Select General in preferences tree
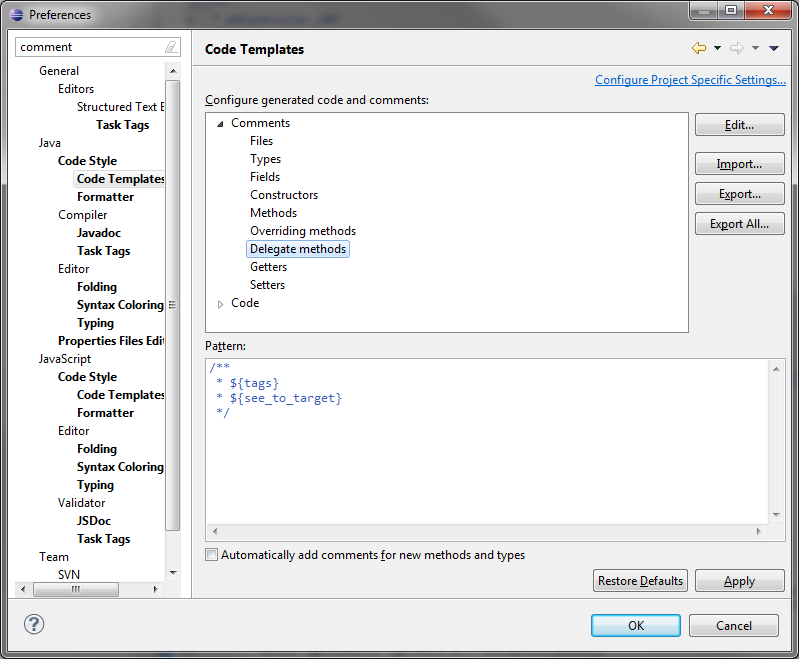Viewport: 799px width, 659px height. 59,71
